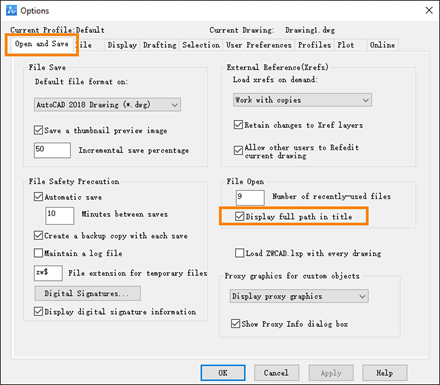Go to the Profiles tab
440x385 pixels.
pos(314,45)
